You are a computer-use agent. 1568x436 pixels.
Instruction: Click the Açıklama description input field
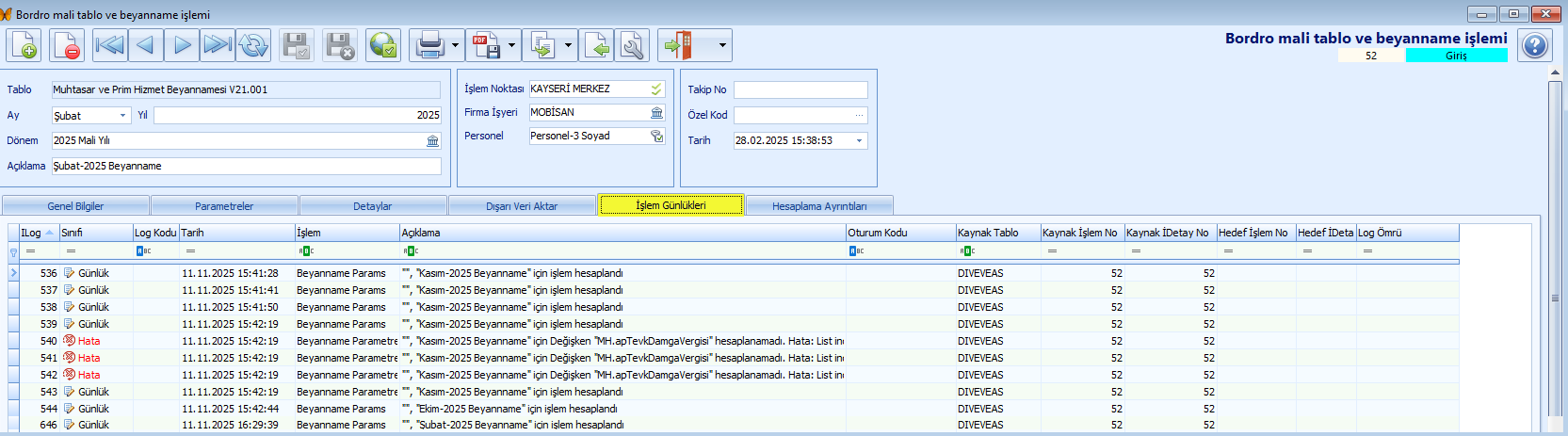point(246,167)
